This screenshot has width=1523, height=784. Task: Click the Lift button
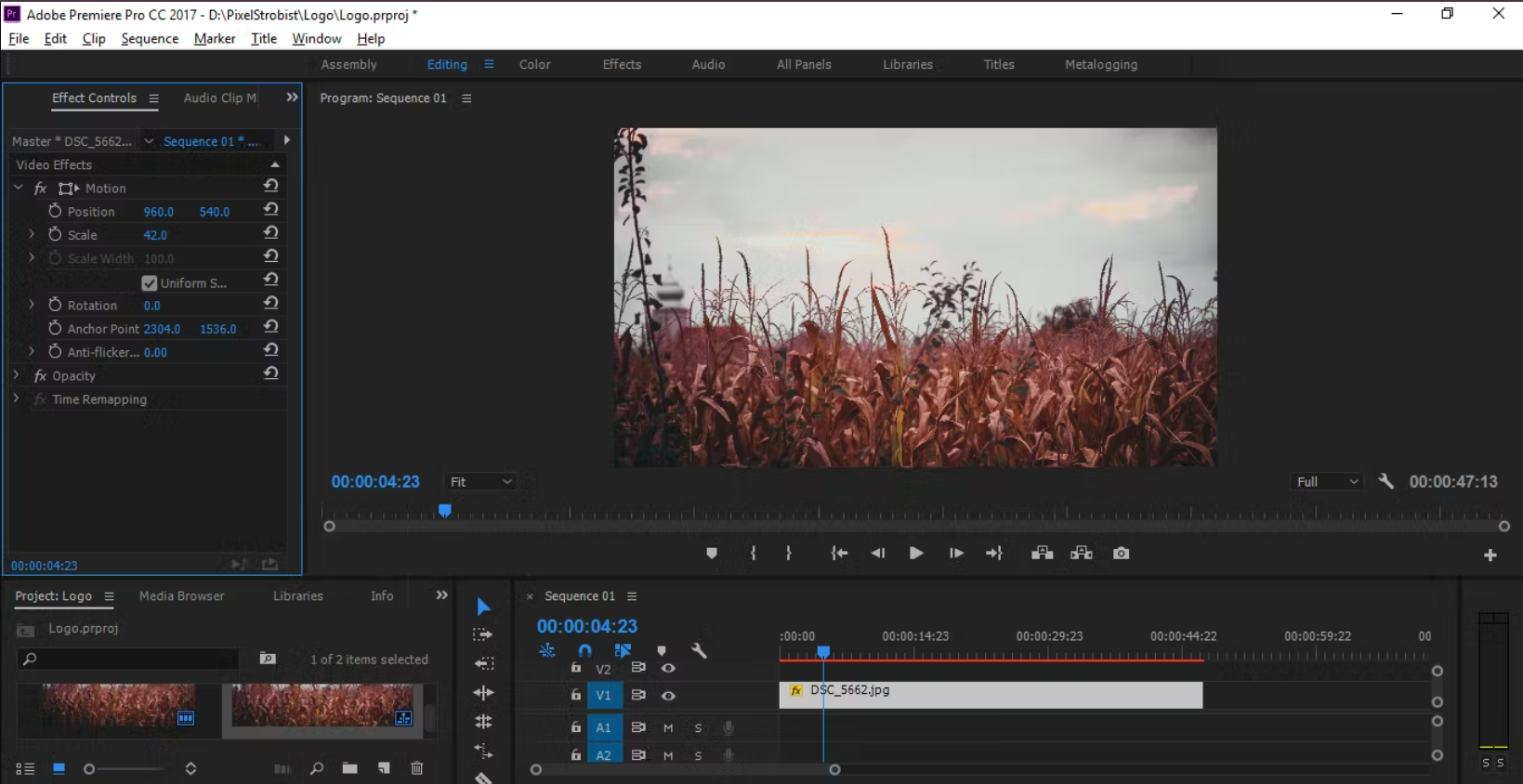click(x=1043, y=554)
